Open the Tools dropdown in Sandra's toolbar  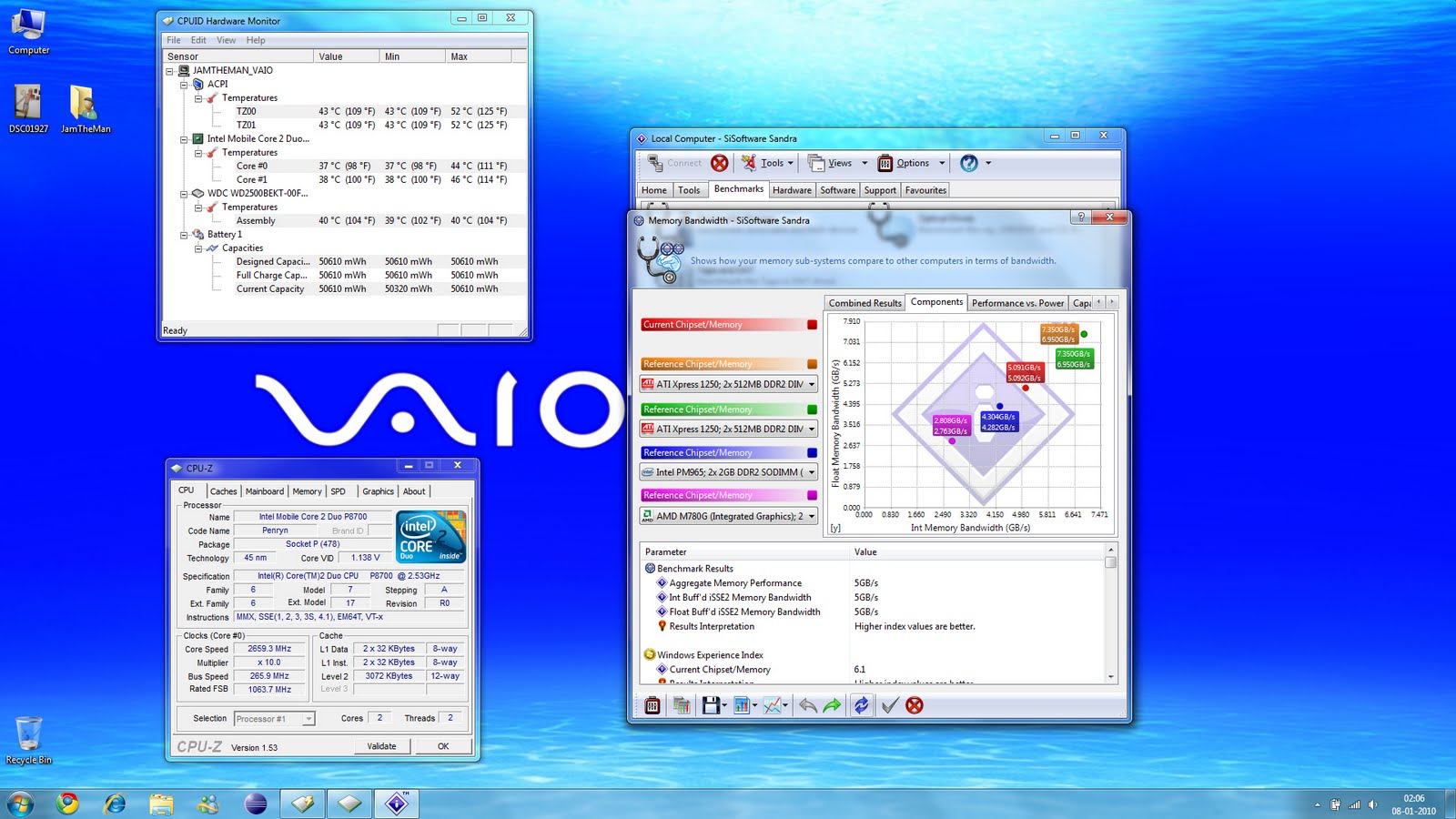pos(767,163)
